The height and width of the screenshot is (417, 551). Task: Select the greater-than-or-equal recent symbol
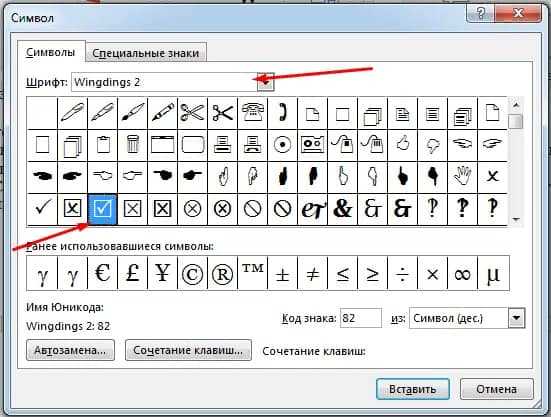click(372, 273)
